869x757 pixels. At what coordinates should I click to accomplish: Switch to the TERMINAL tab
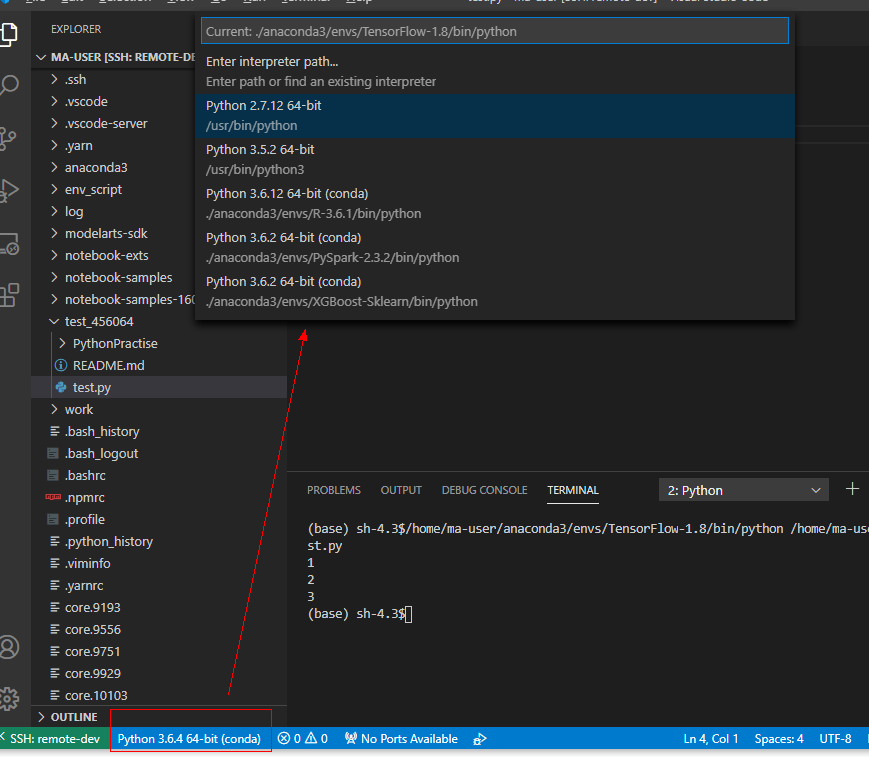(x=572, y=490)
